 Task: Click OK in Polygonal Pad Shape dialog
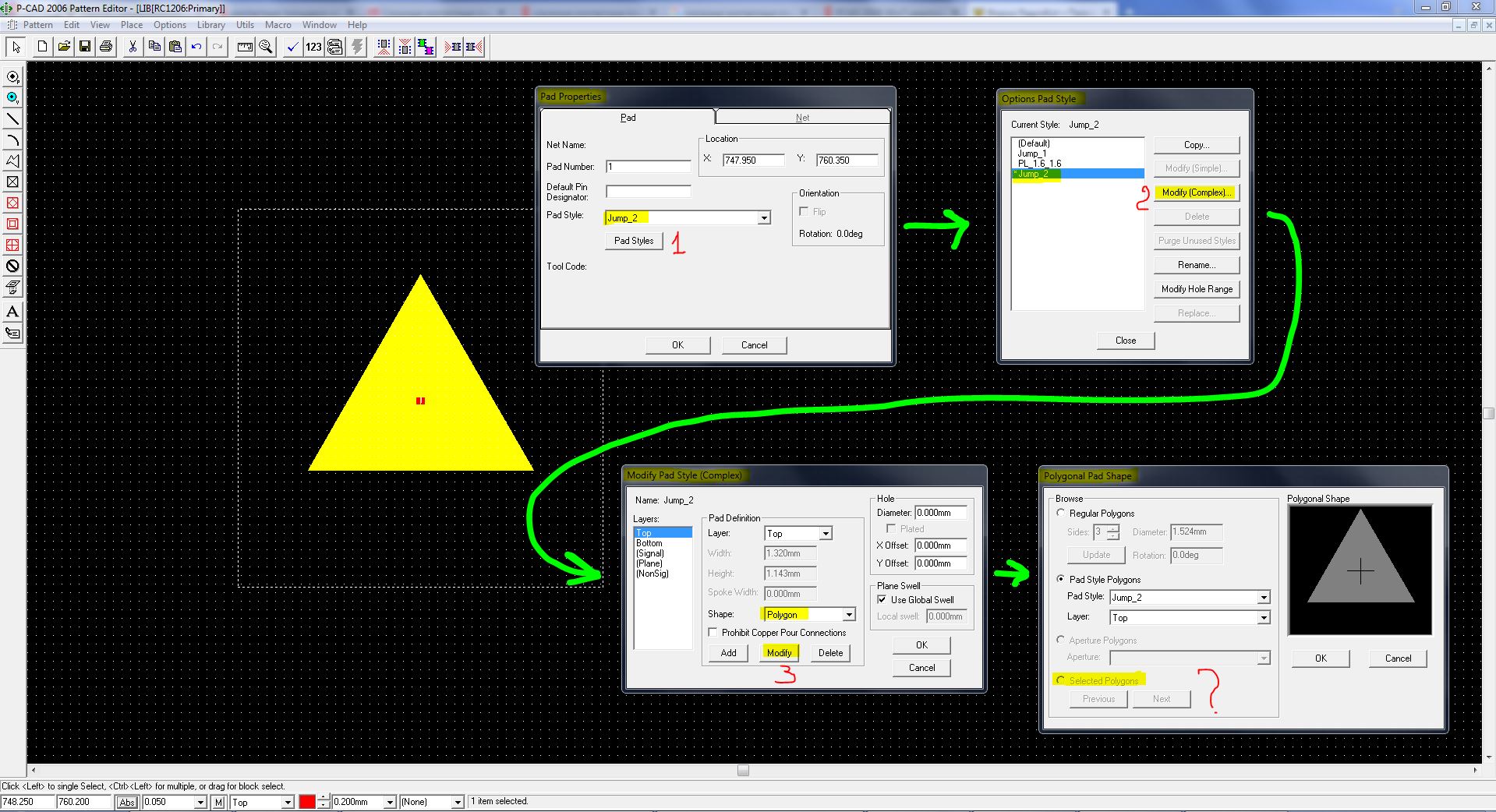click(x=1321, y=658)
